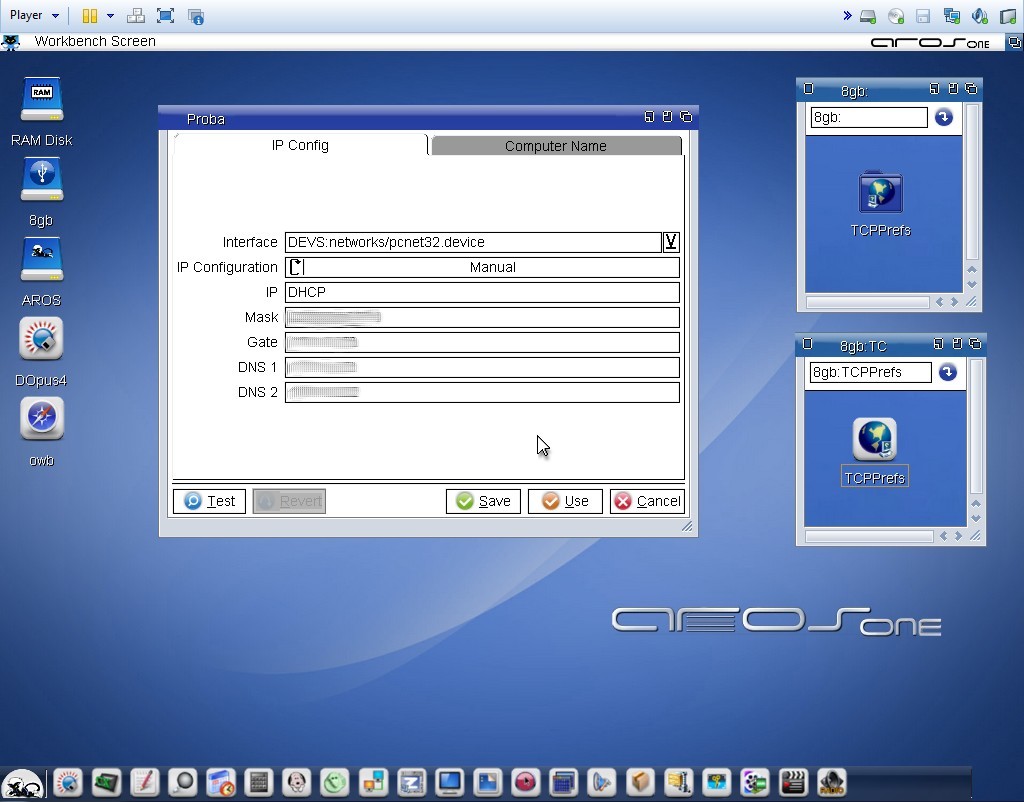
Task: Click the IP field containing DHCP
Action: [x=482, y=292]
